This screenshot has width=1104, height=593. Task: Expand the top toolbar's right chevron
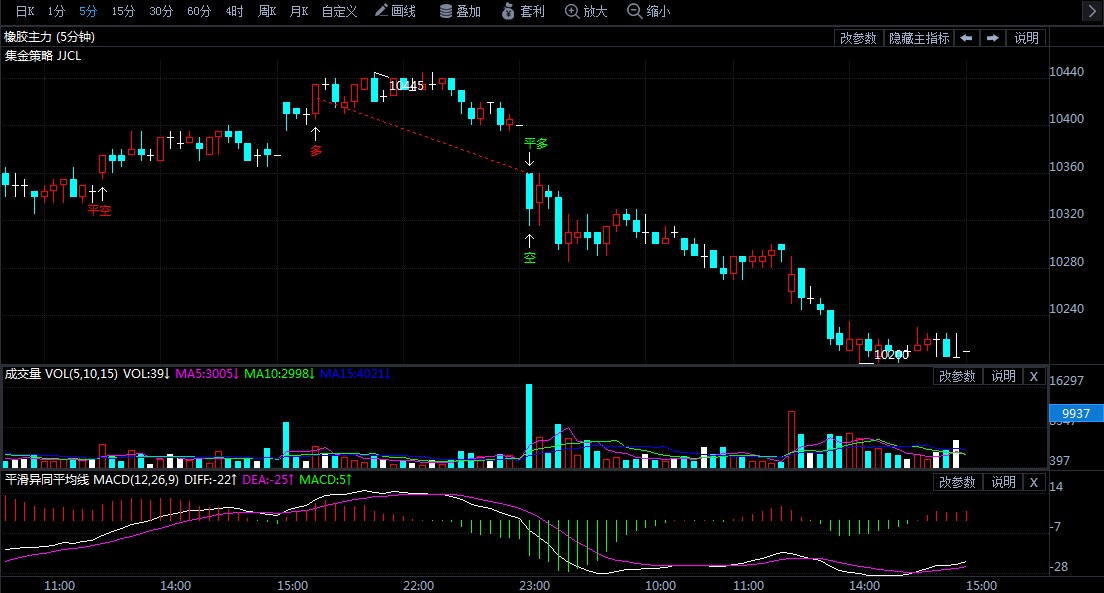coord(1092,12)
